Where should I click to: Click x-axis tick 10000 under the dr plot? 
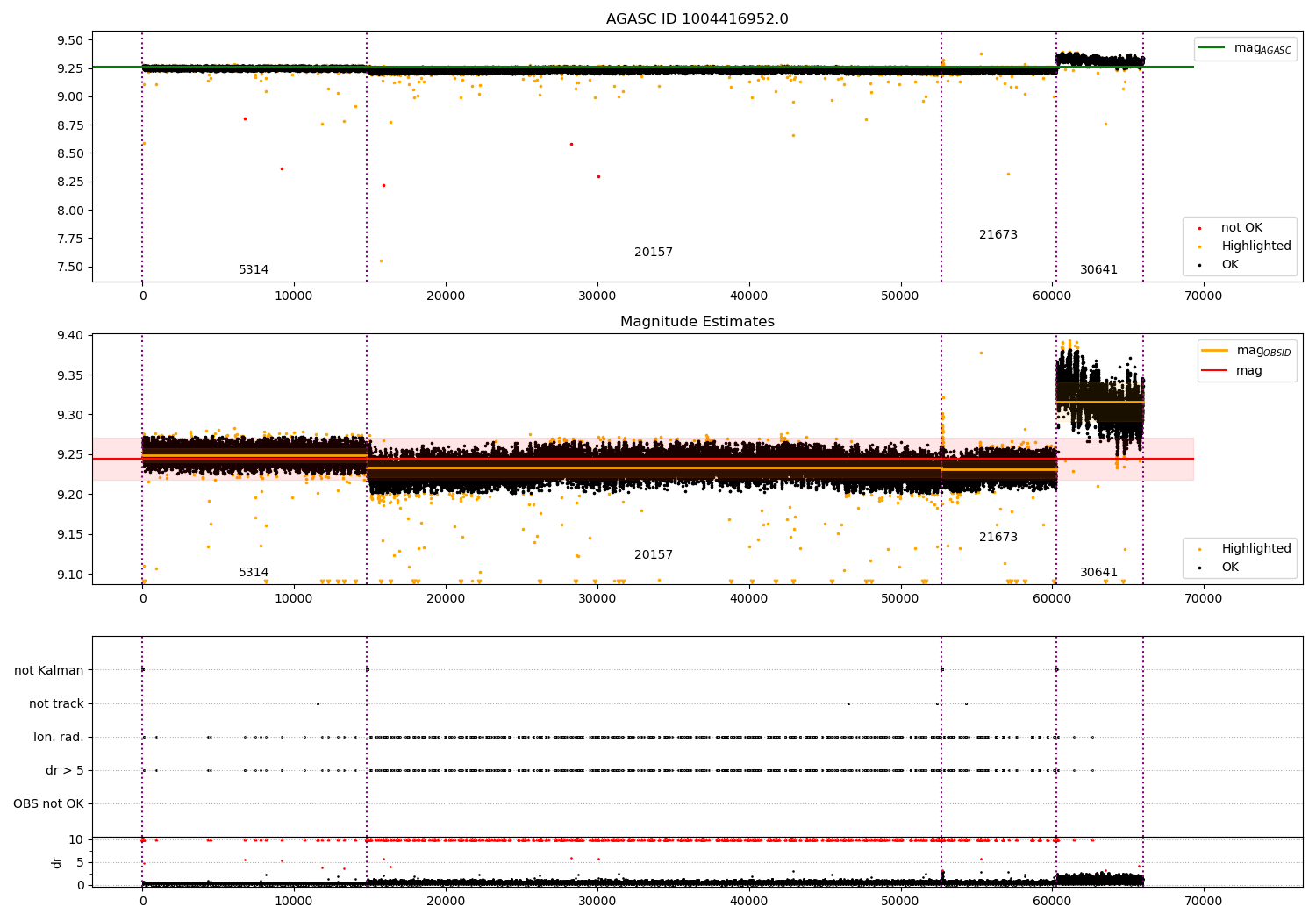[x=294, y=902]
